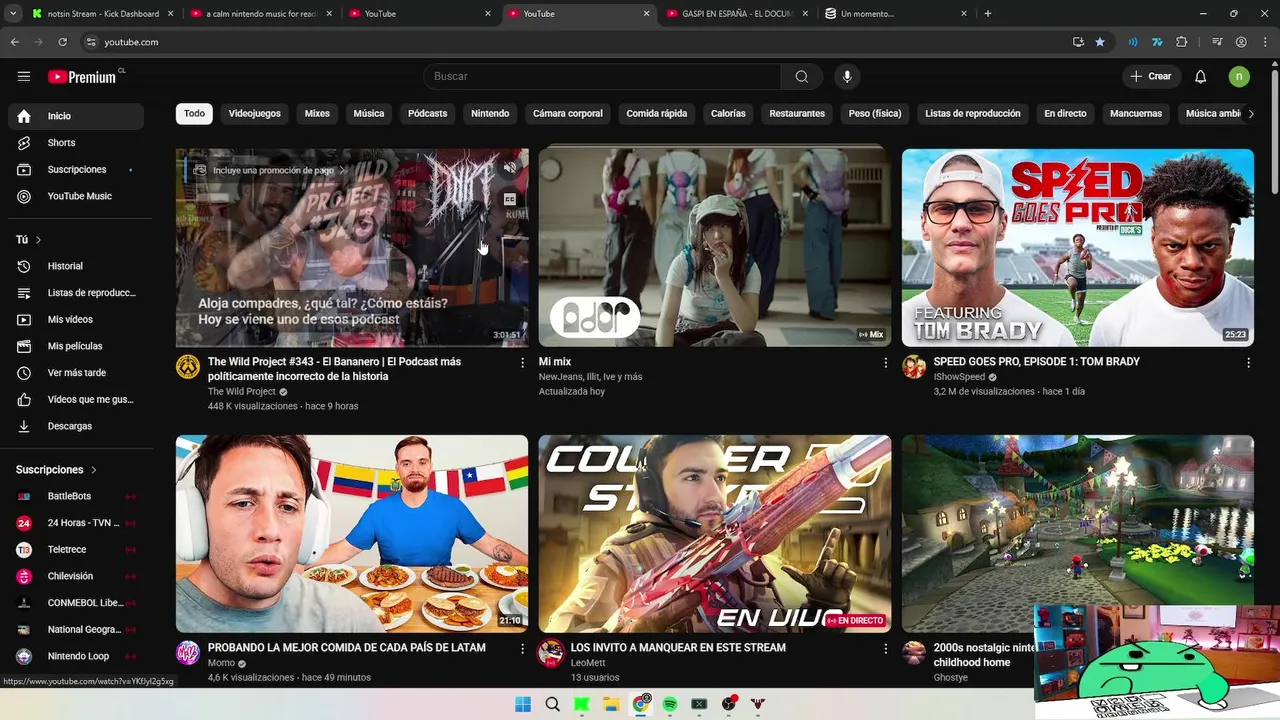Select the Todo filter chip
1280x720 pixels.
(194, 114)
